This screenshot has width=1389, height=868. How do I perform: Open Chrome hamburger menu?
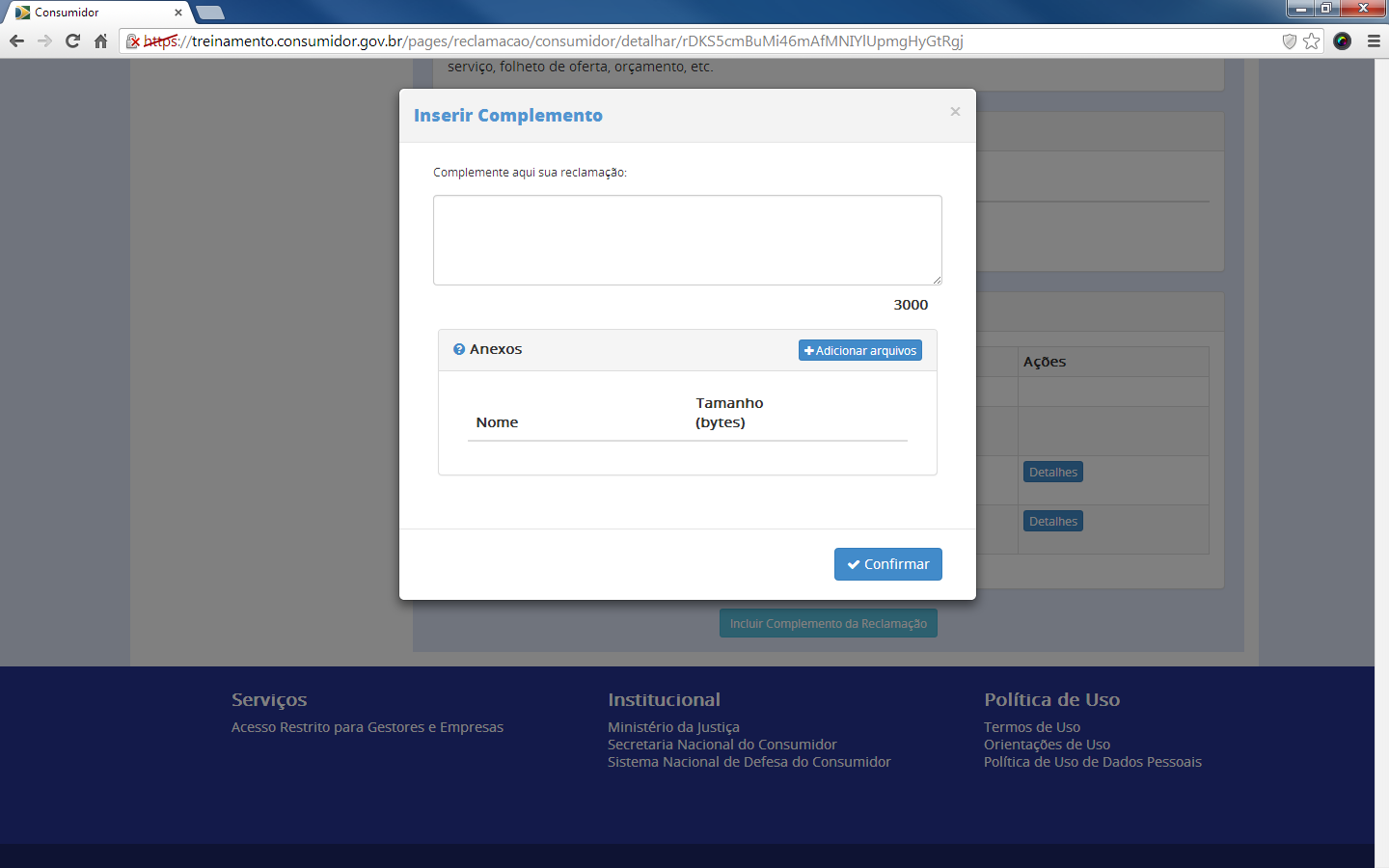coord(1374,41)
